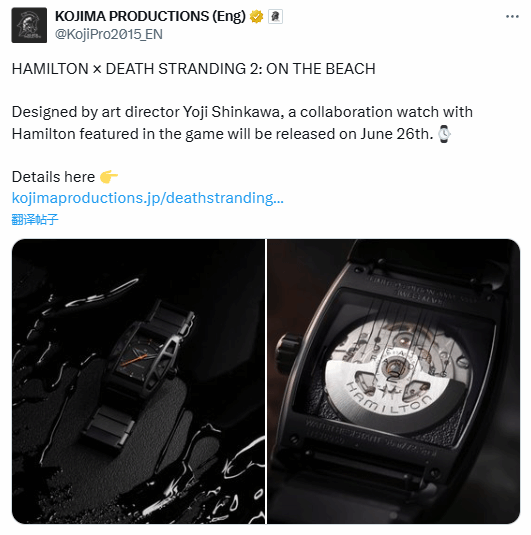Open the KOJIMA PRODUCTIONS (Eng) display name
The image size is (531, 535).
pyautogui.click(x=150, y=16)
